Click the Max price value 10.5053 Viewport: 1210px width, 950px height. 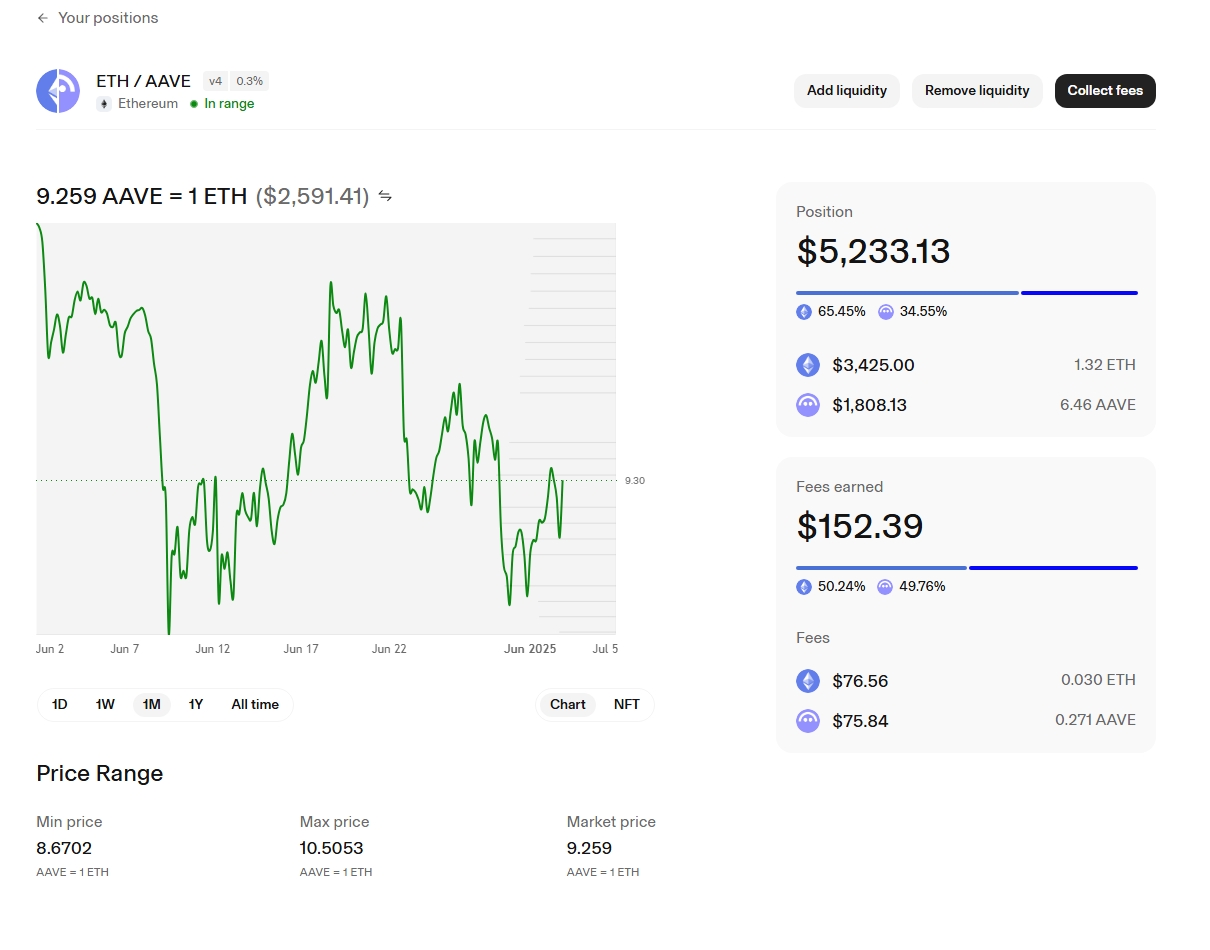[331, 848]
